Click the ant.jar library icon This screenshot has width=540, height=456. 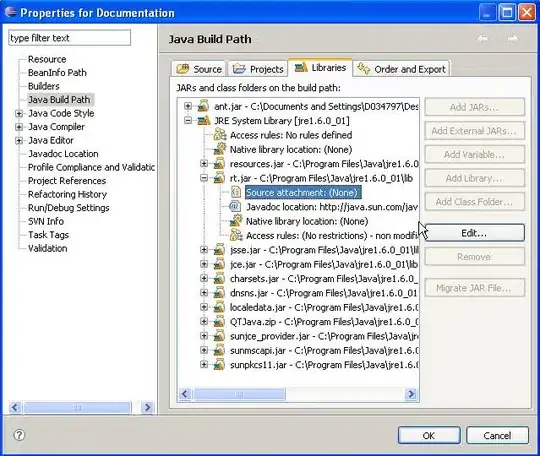pos(203,106)
